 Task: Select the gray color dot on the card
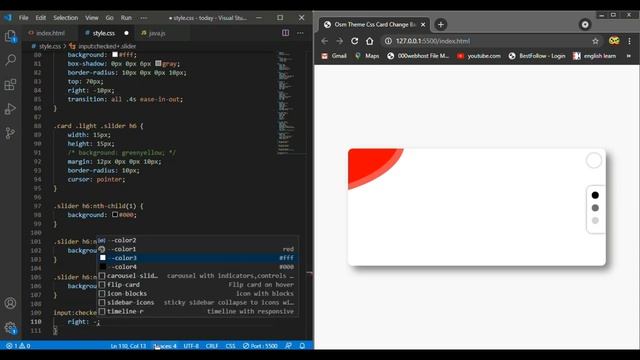[595, 208]
